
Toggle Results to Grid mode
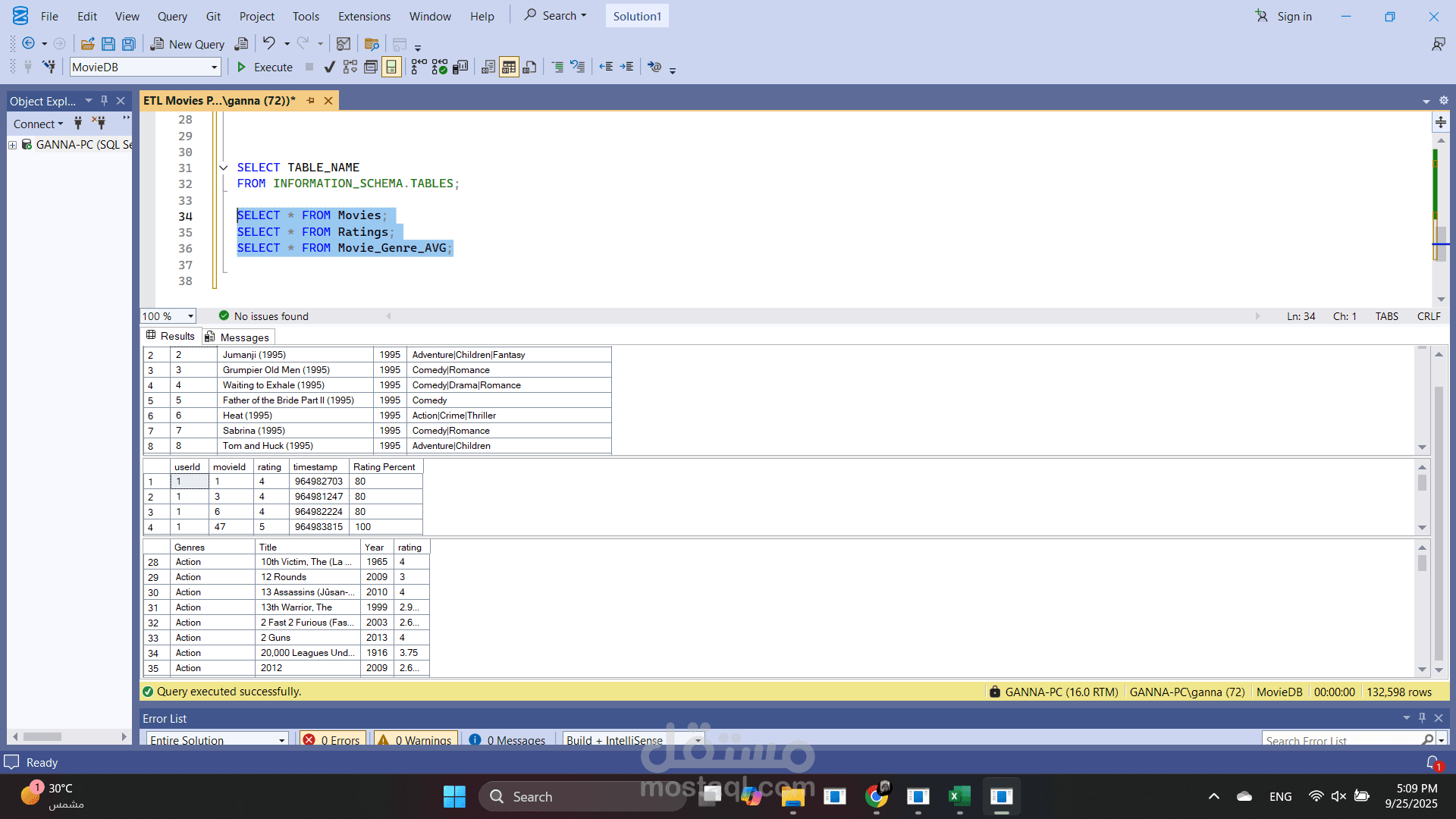pos(509,67)
